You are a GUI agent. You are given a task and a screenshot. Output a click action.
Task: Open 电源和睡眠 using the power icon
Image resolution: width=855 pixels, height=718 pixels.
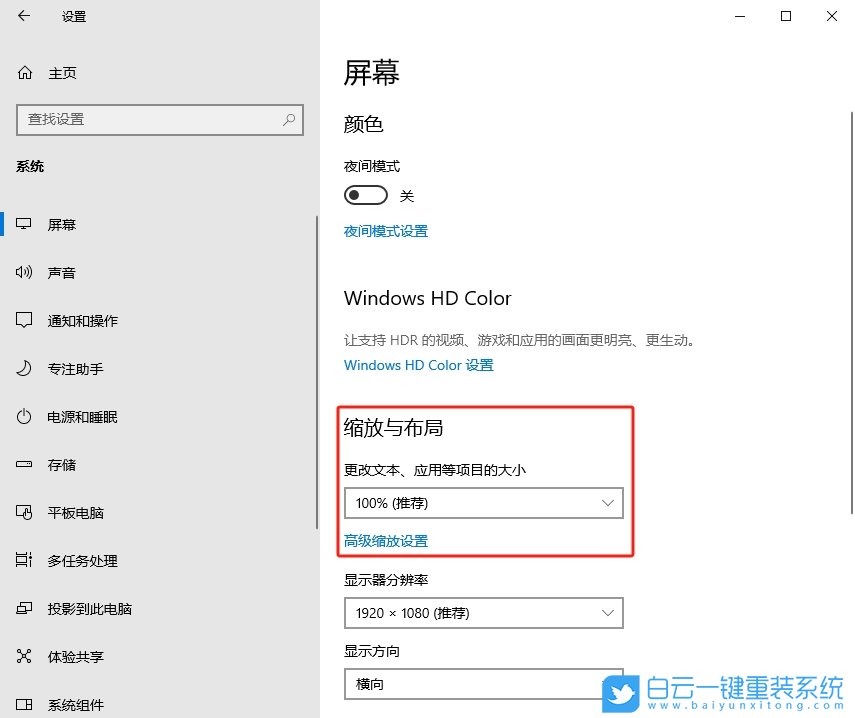click(23, 416)
